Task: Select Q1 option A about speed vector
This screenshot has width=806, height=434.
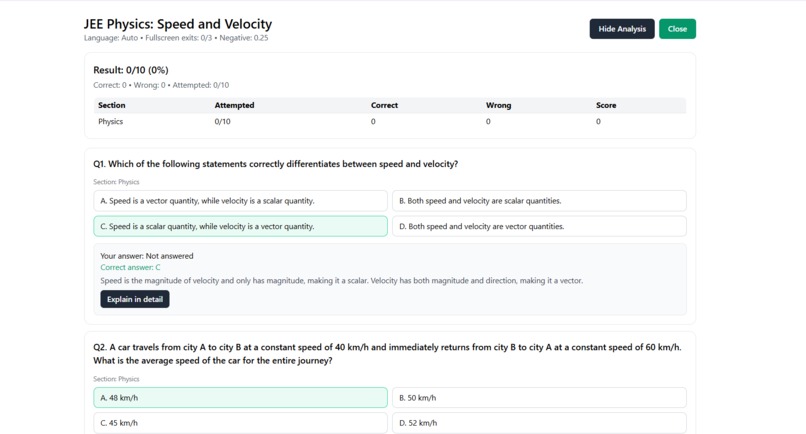Action: [240, 201]
